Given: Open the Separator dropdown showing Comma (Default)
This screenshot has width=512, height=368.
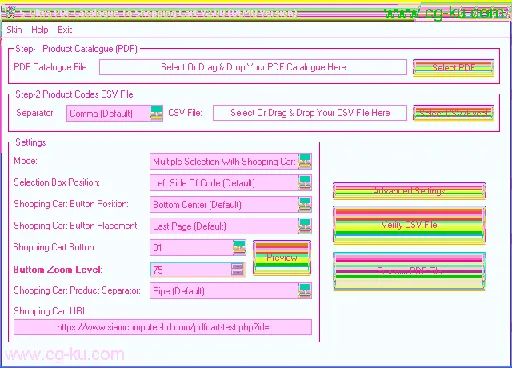Looking at the screenshot, I should coord(114,114).
